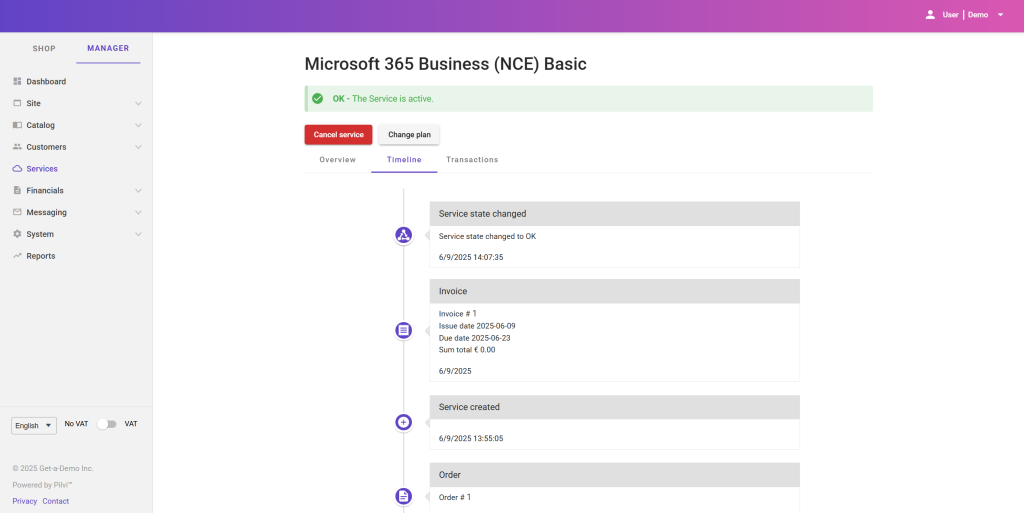Click the Service created plus marker
The width and height of the screenshot is (1024, 513).
(x=403, y=422)
